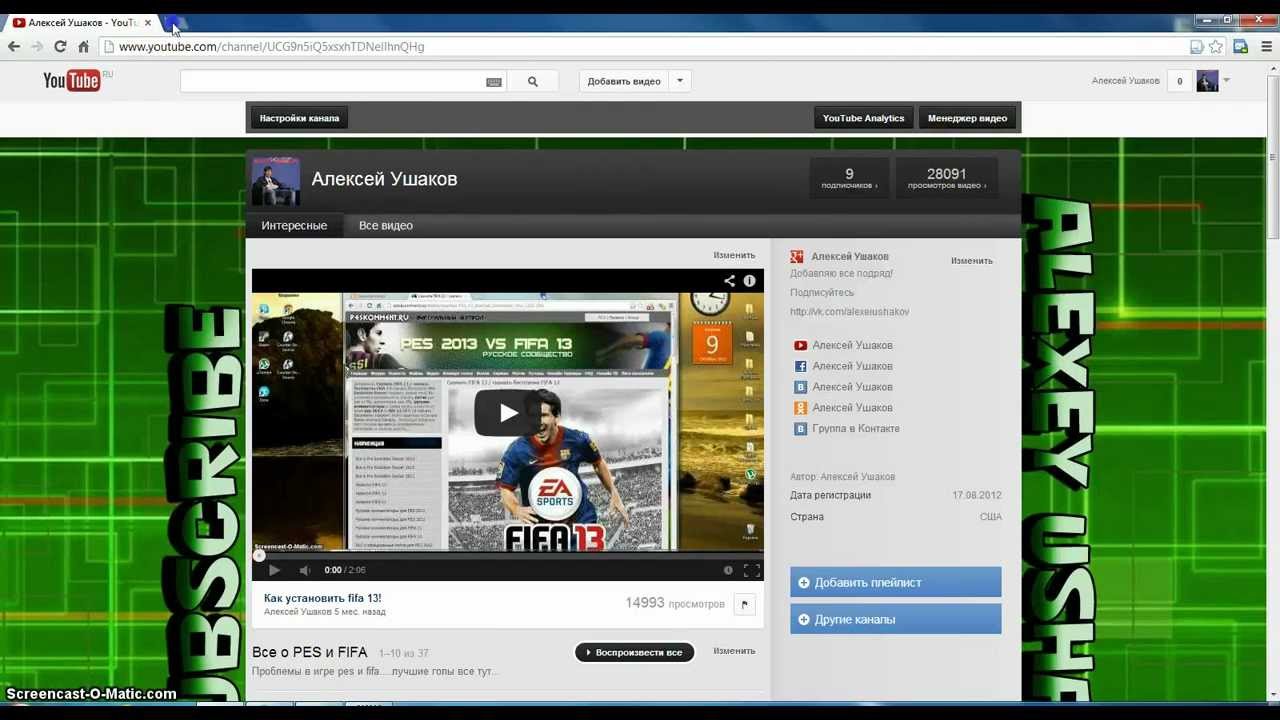Click the translate page icon in address bar
1280x720 pixels.
coord(1196,46)
